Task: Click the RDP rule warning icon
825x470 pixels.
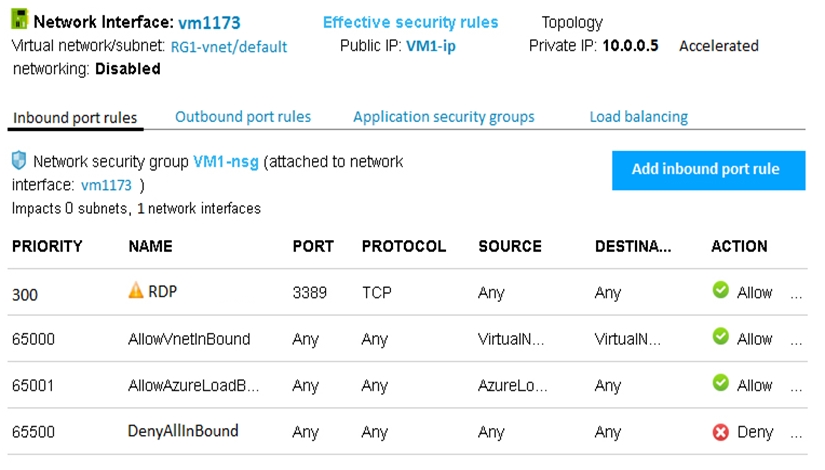Action: pos(136,291)
